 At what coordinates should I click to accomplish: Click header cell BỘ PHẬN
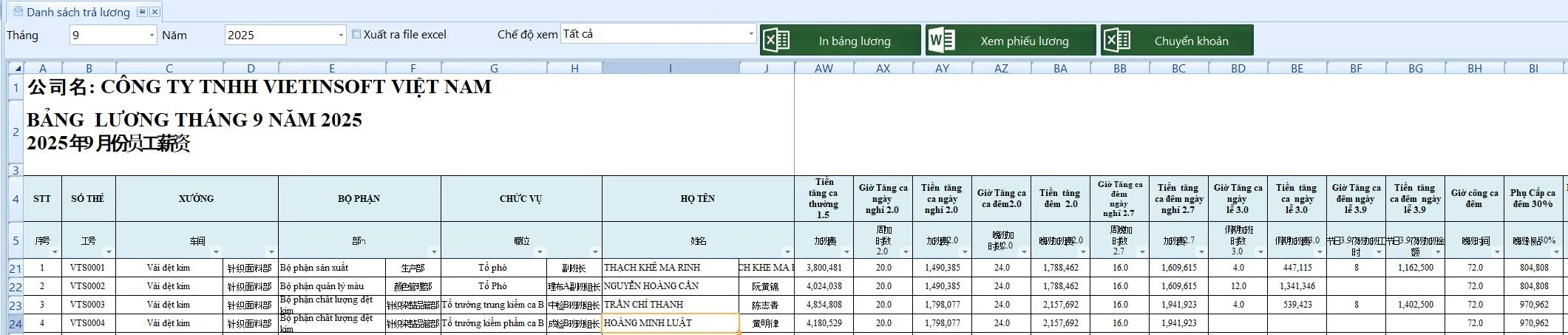click(359, 199)
